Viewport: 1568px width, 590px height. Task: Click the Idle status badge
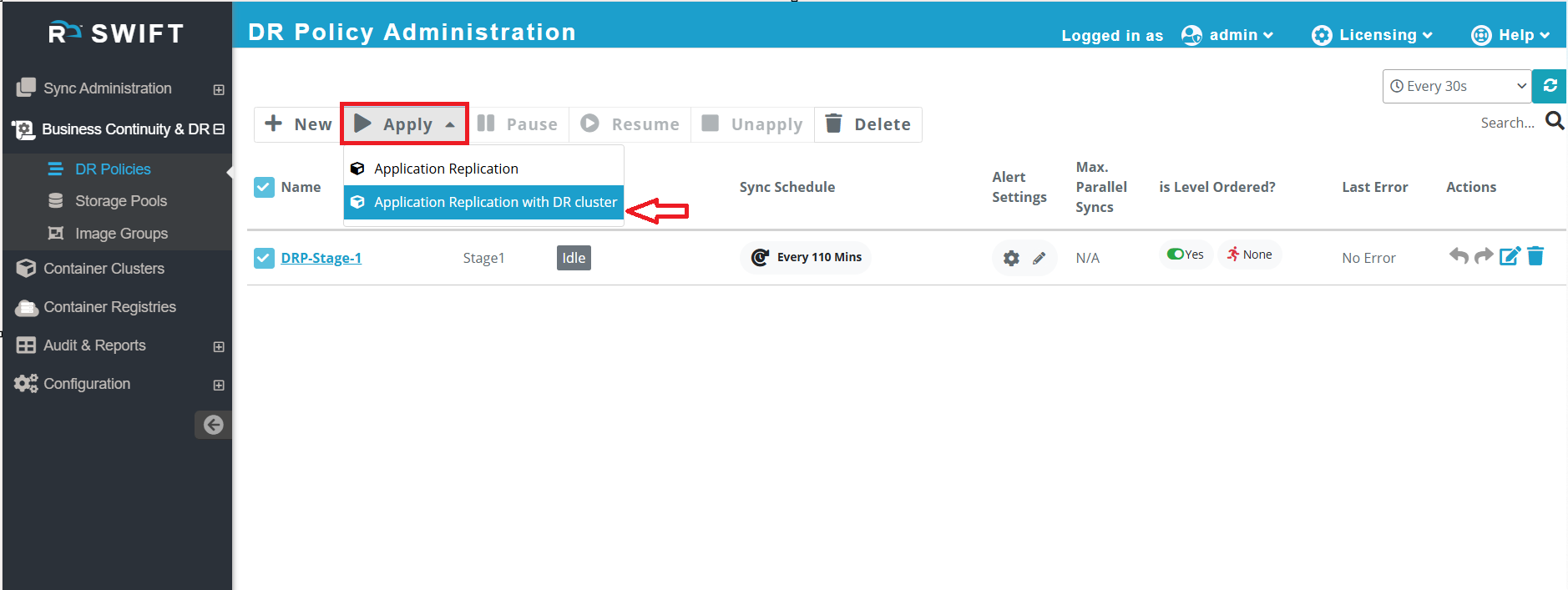pos(574,258)
